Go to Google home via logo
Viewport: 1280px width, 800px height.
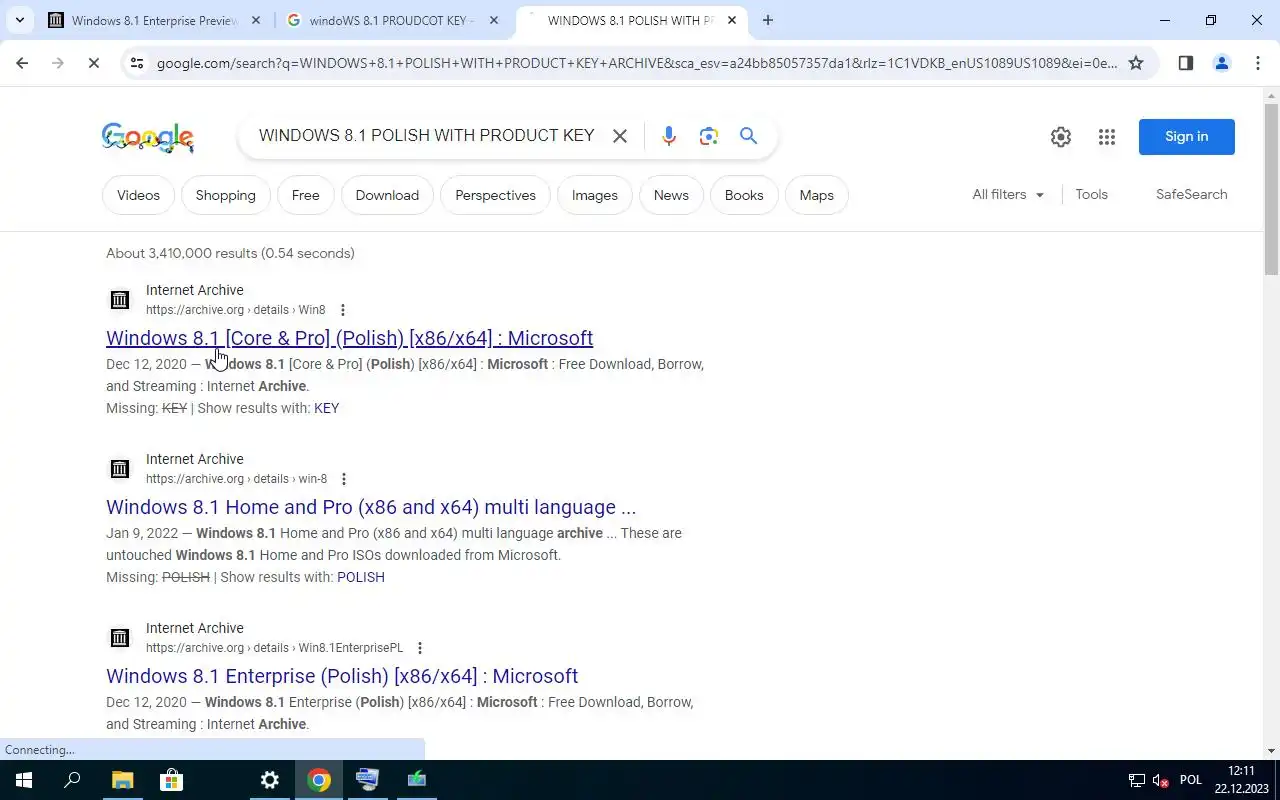(148, 138)
